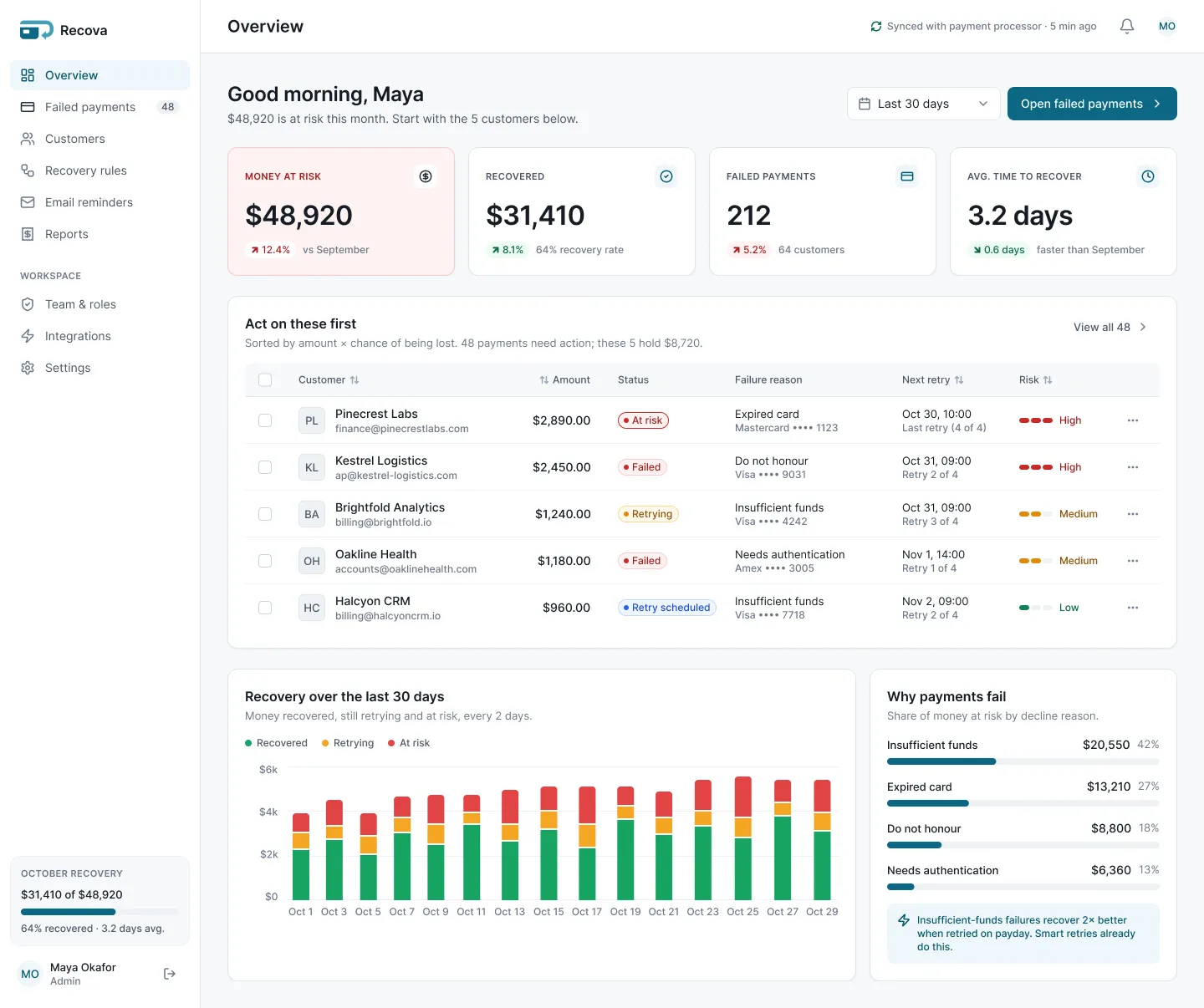Go to Customers in the sidebar
The height and width of the screenshot is (1008, 1204).
point(99,139)
